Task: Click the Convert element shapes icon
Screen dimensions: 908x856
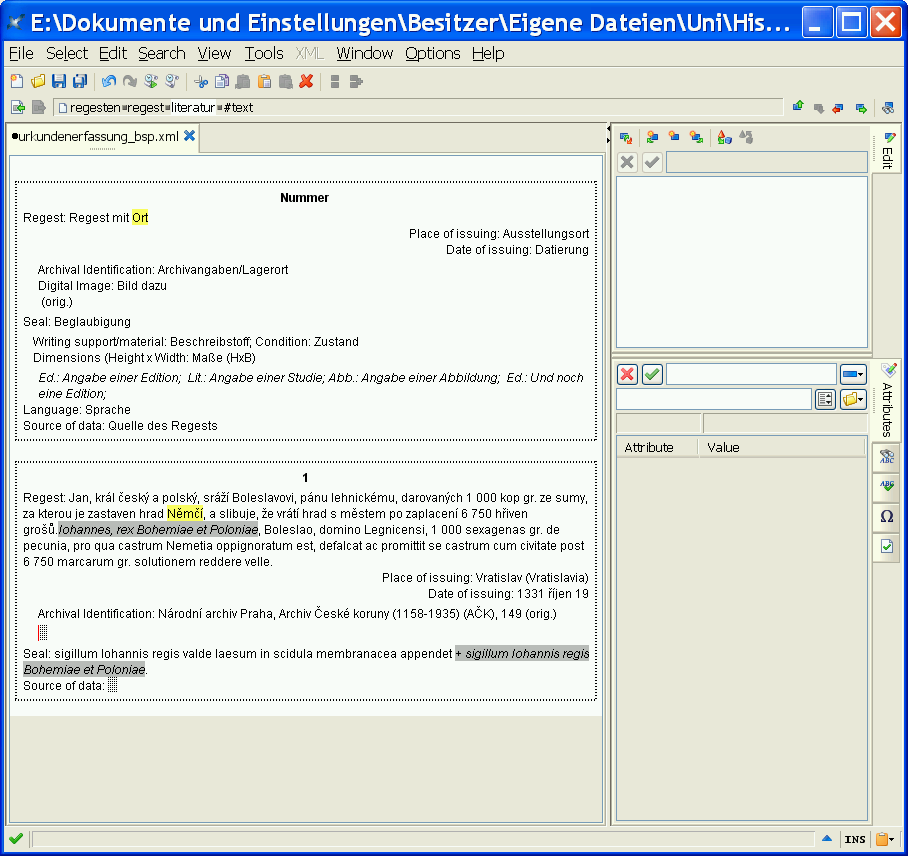Action: tap(724, 137)
